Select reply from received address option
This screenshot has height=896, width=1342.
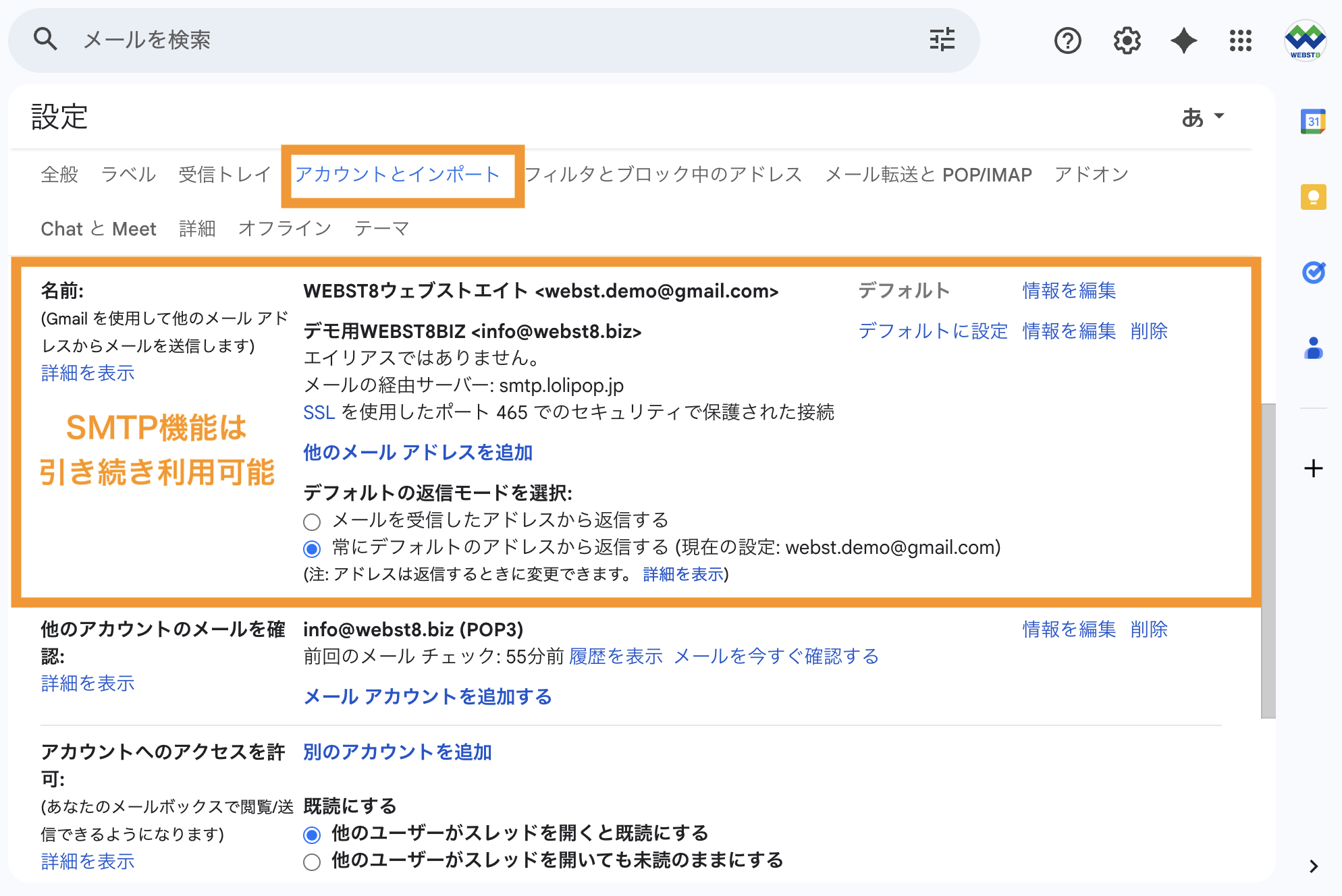(312, 522)
